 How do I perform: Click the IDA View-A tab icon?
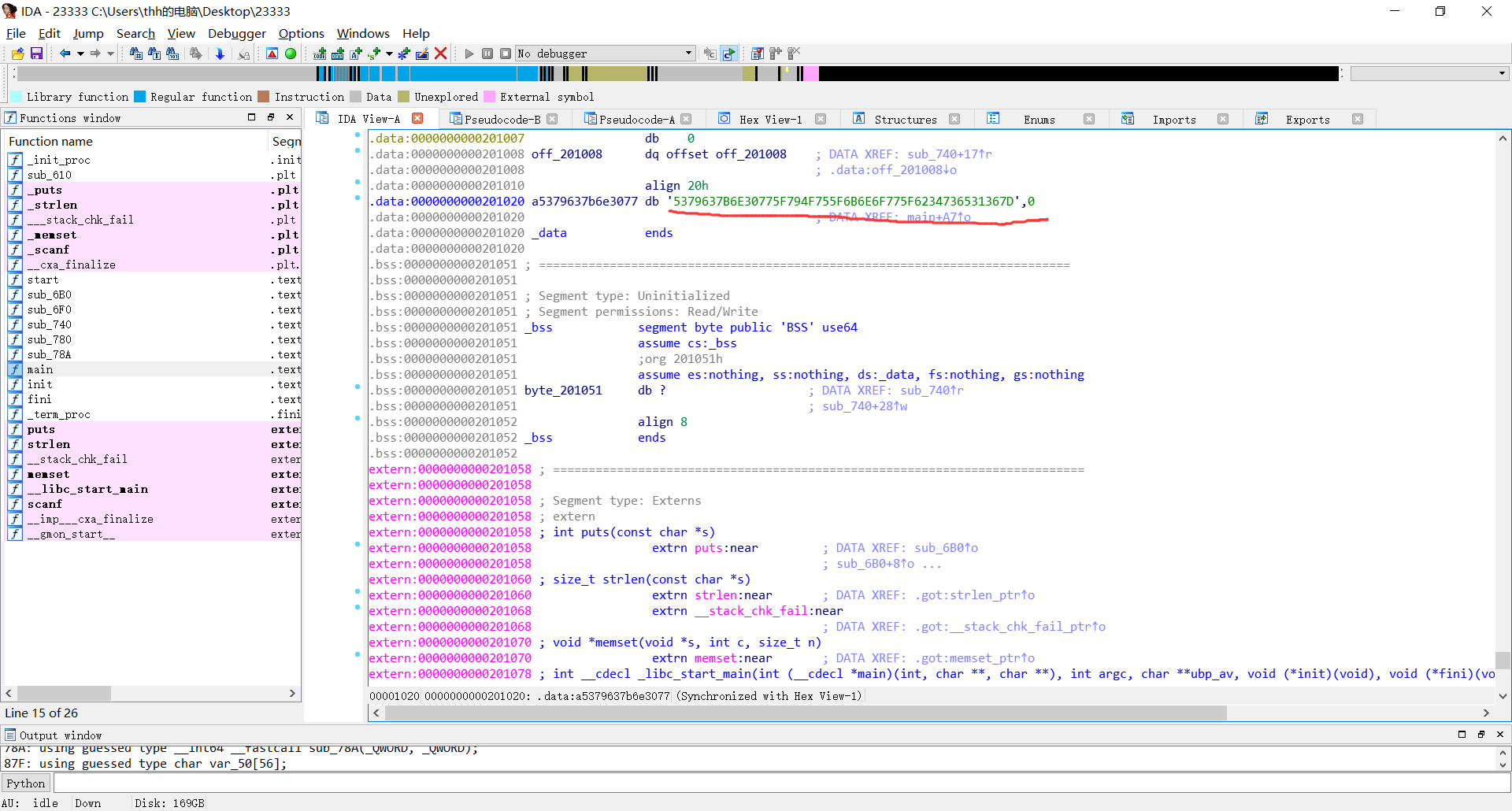[x=322, y=118]
